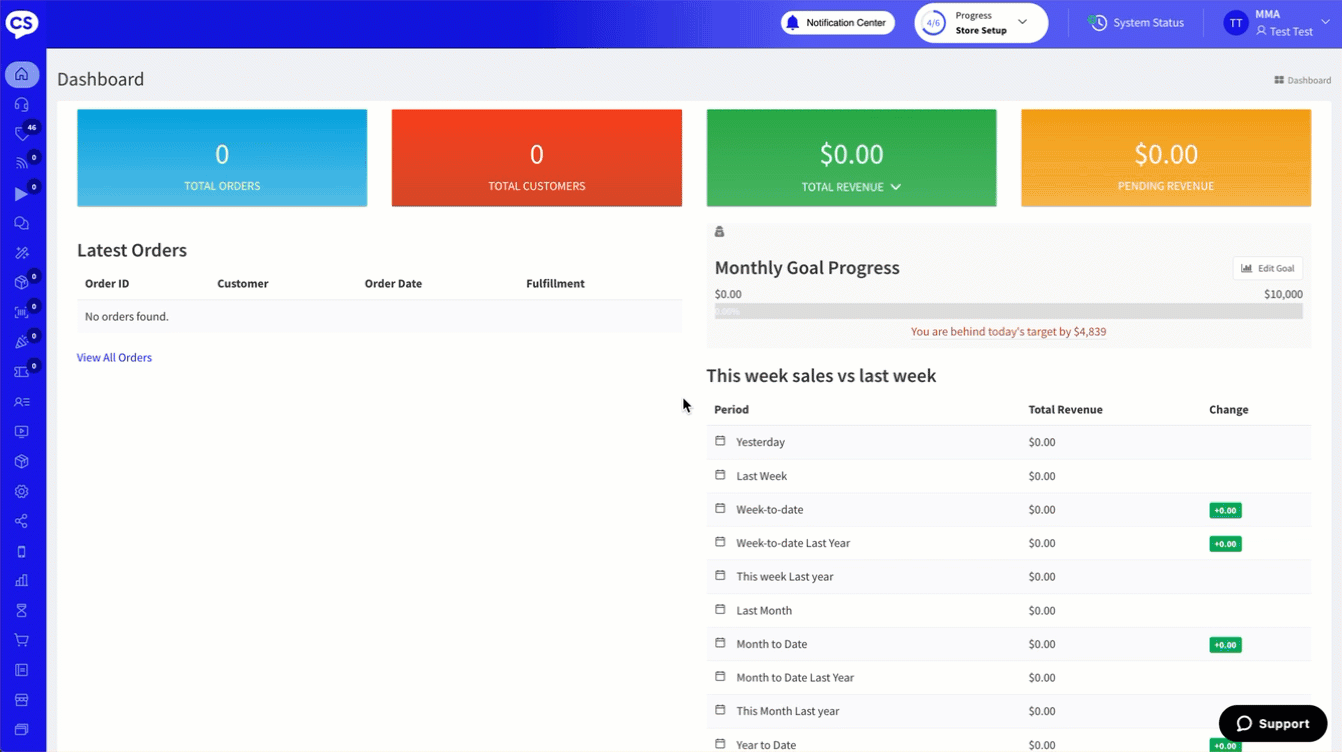Click the bar chart analytics sidebar icon
This screenshot has width=1342, height=752.
22,581
